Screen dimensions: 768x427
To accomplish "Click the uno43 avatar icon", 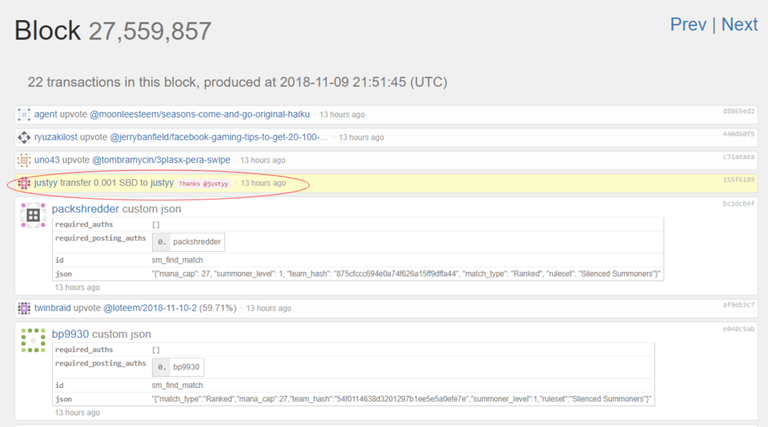I will [25, 160].
